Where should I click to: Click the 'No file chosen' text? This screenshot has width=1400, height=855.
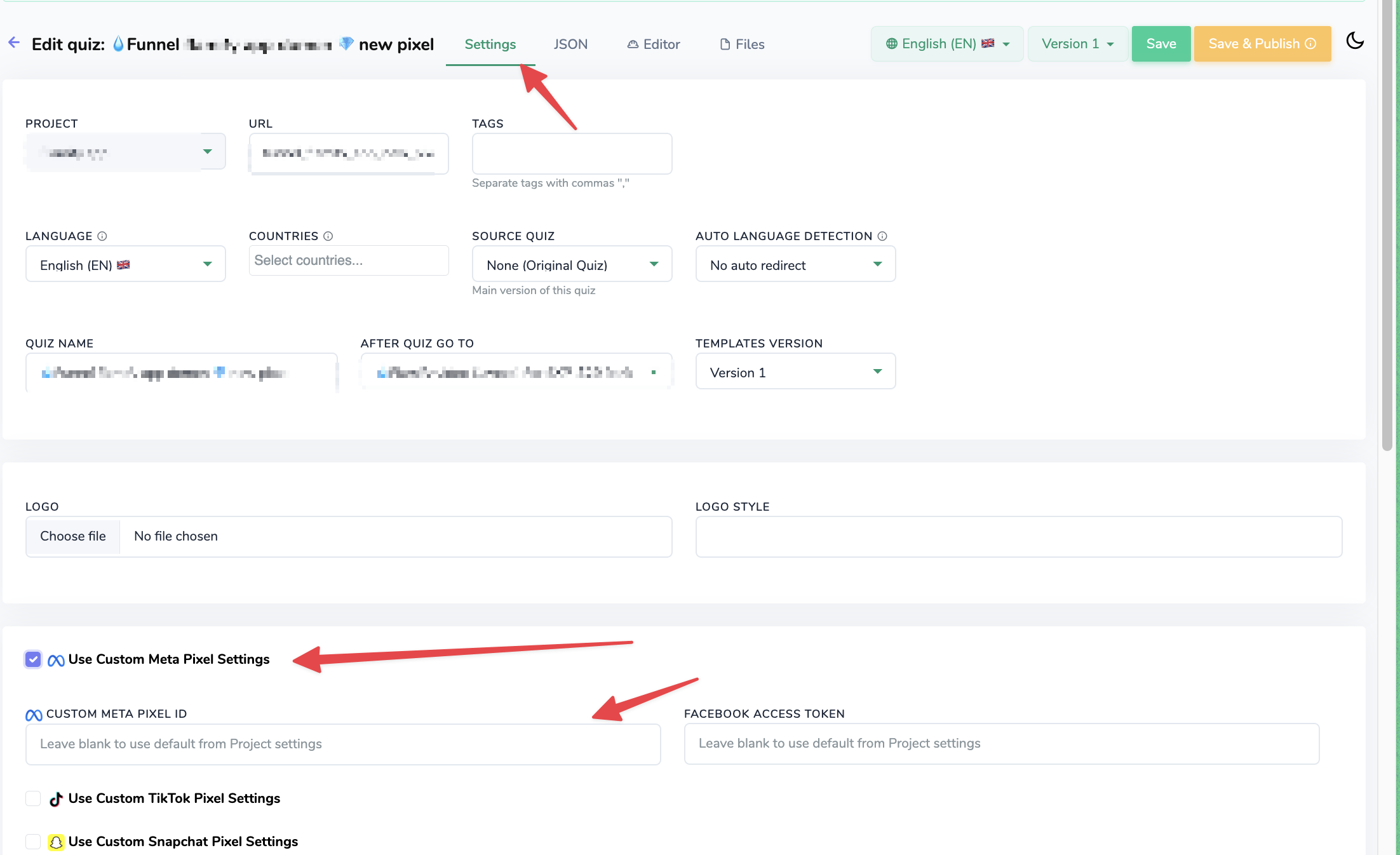pos(176,536)
